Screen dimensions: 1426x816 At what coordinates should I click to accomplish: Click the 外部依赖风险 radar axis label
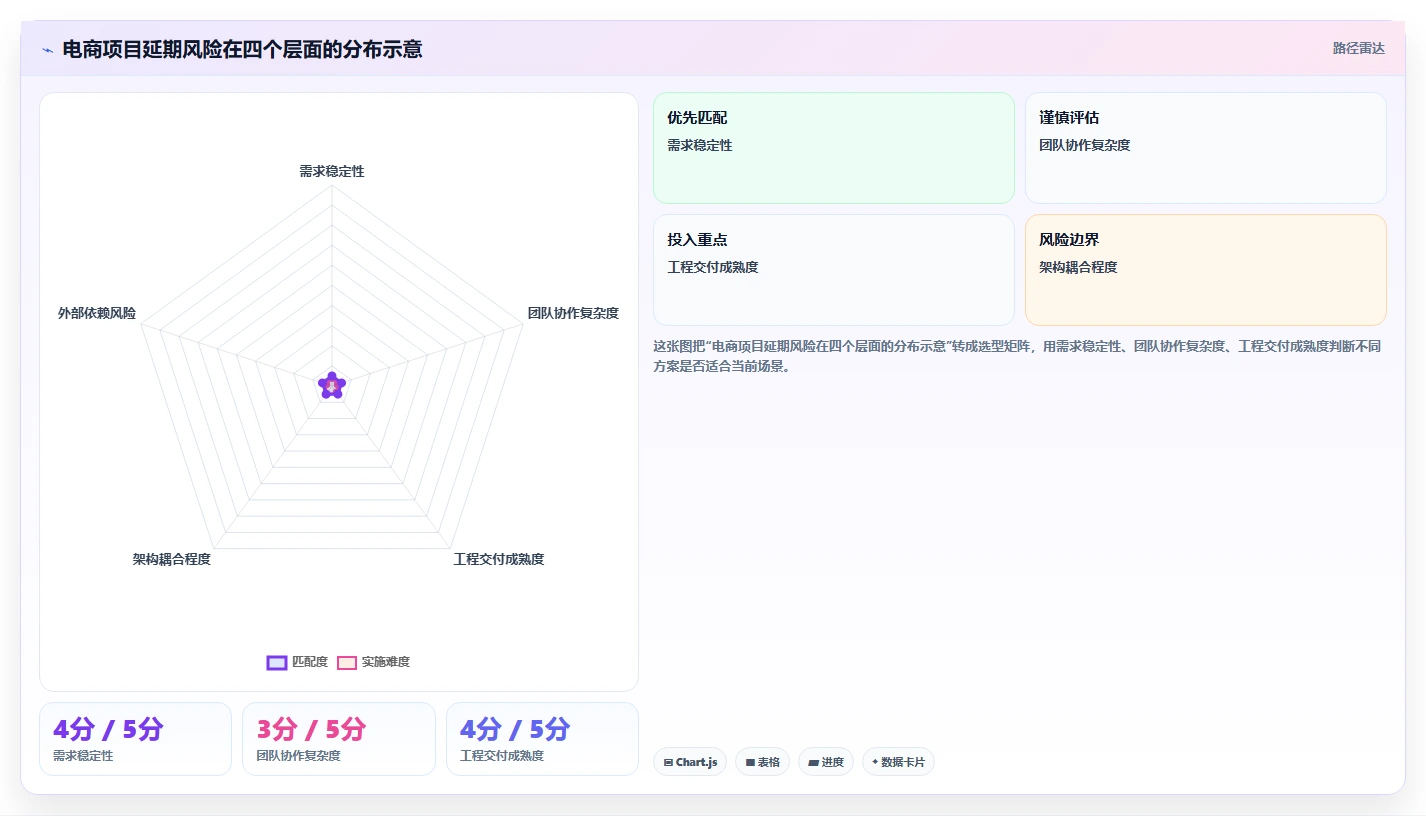pyautogui.click(x=97, y=313)
